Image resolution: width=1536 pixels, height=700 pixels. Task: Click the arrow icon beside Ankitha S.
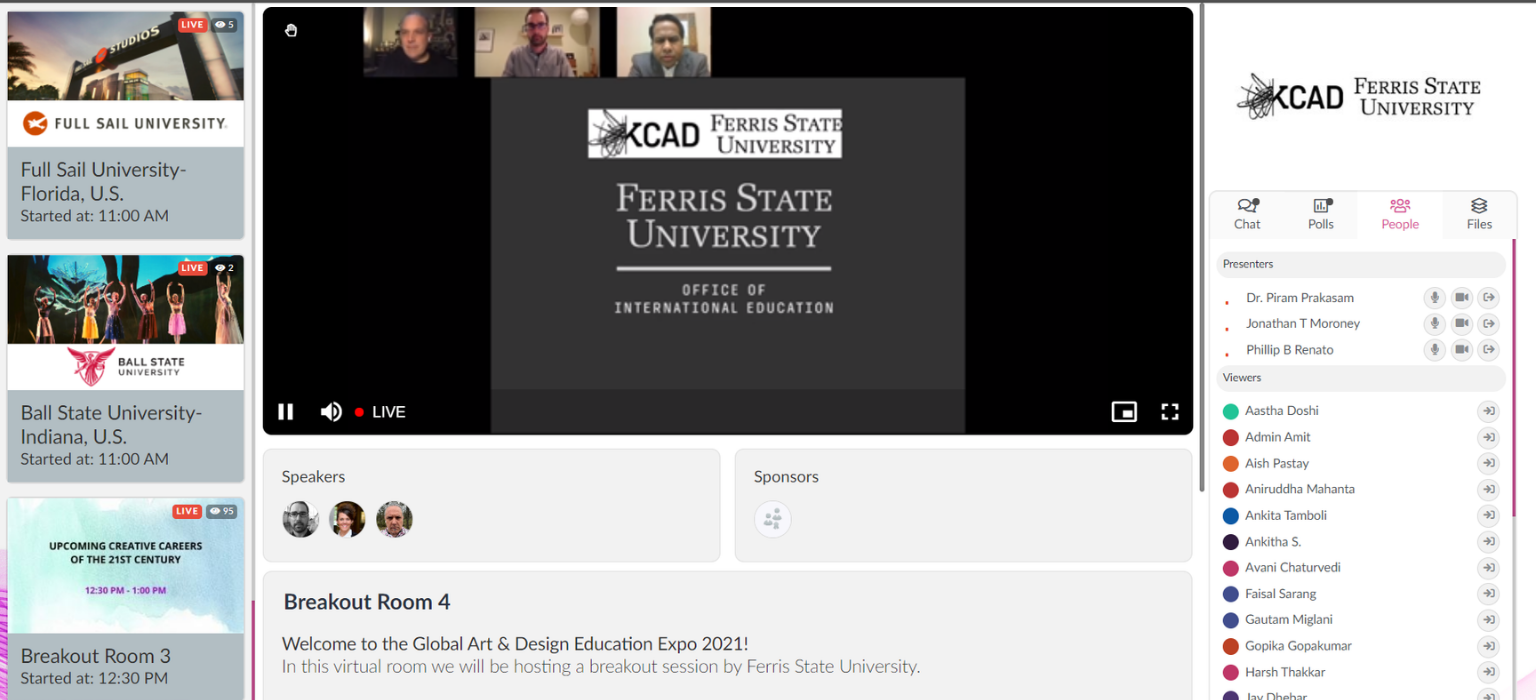pos(1489,541)
